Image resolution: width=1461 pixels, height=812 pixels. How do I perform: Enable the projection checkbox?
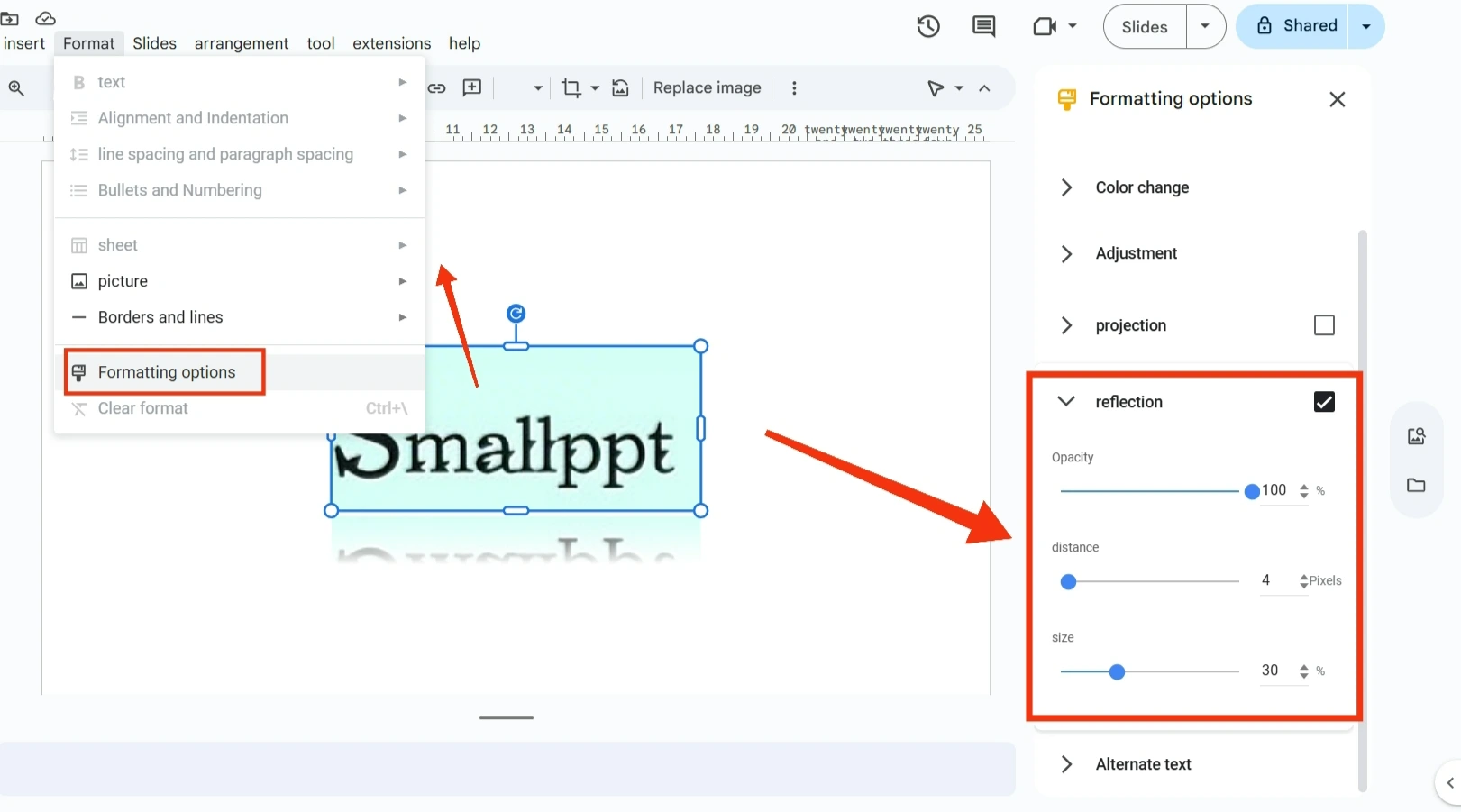coord(1323,325)
